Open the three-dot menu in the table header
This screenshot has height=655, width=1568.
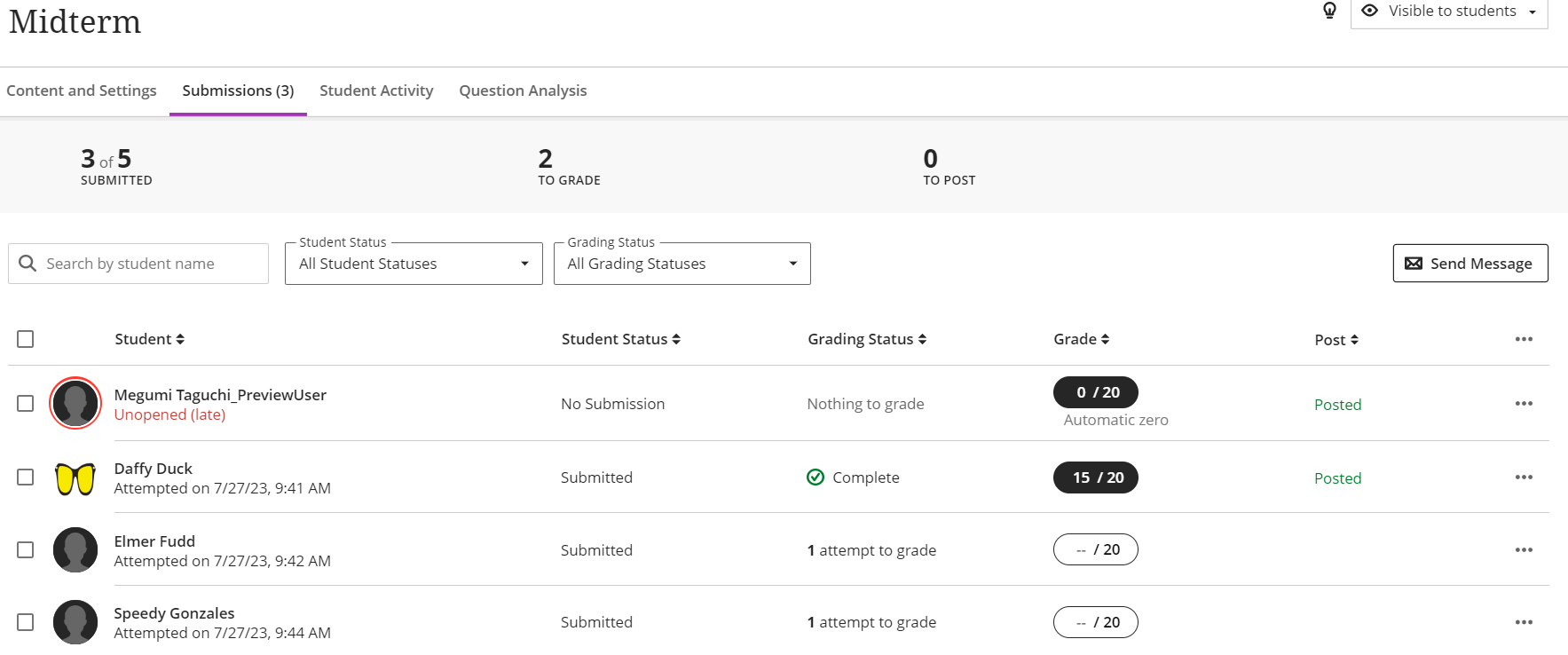(x=1524, y=339)
